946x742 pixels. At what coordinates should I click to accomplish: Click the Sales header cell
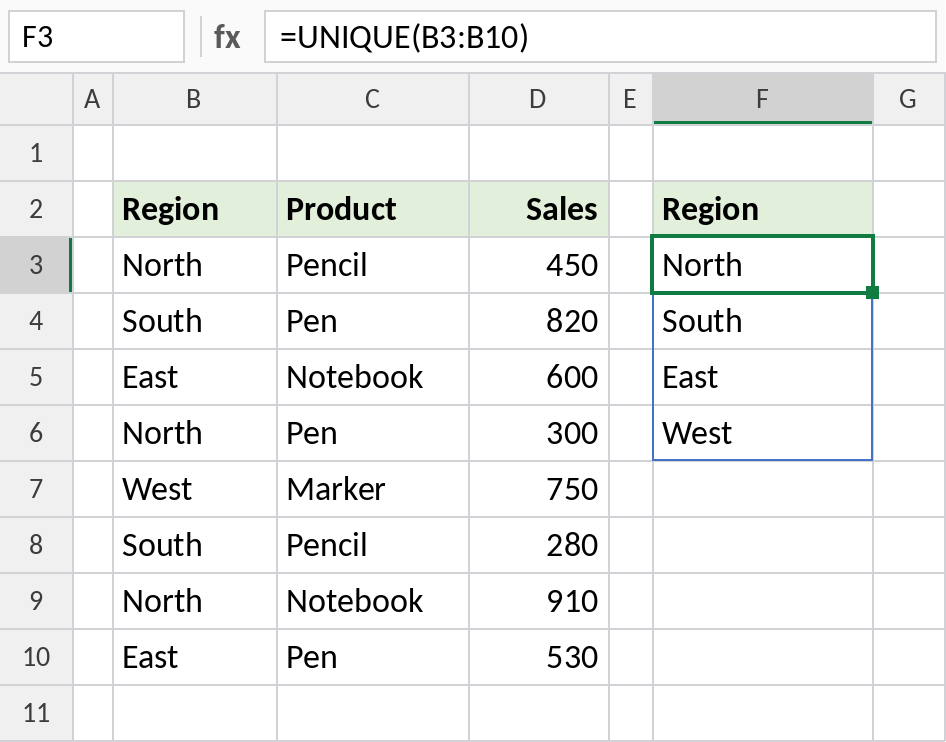click(x=539, y=209)
